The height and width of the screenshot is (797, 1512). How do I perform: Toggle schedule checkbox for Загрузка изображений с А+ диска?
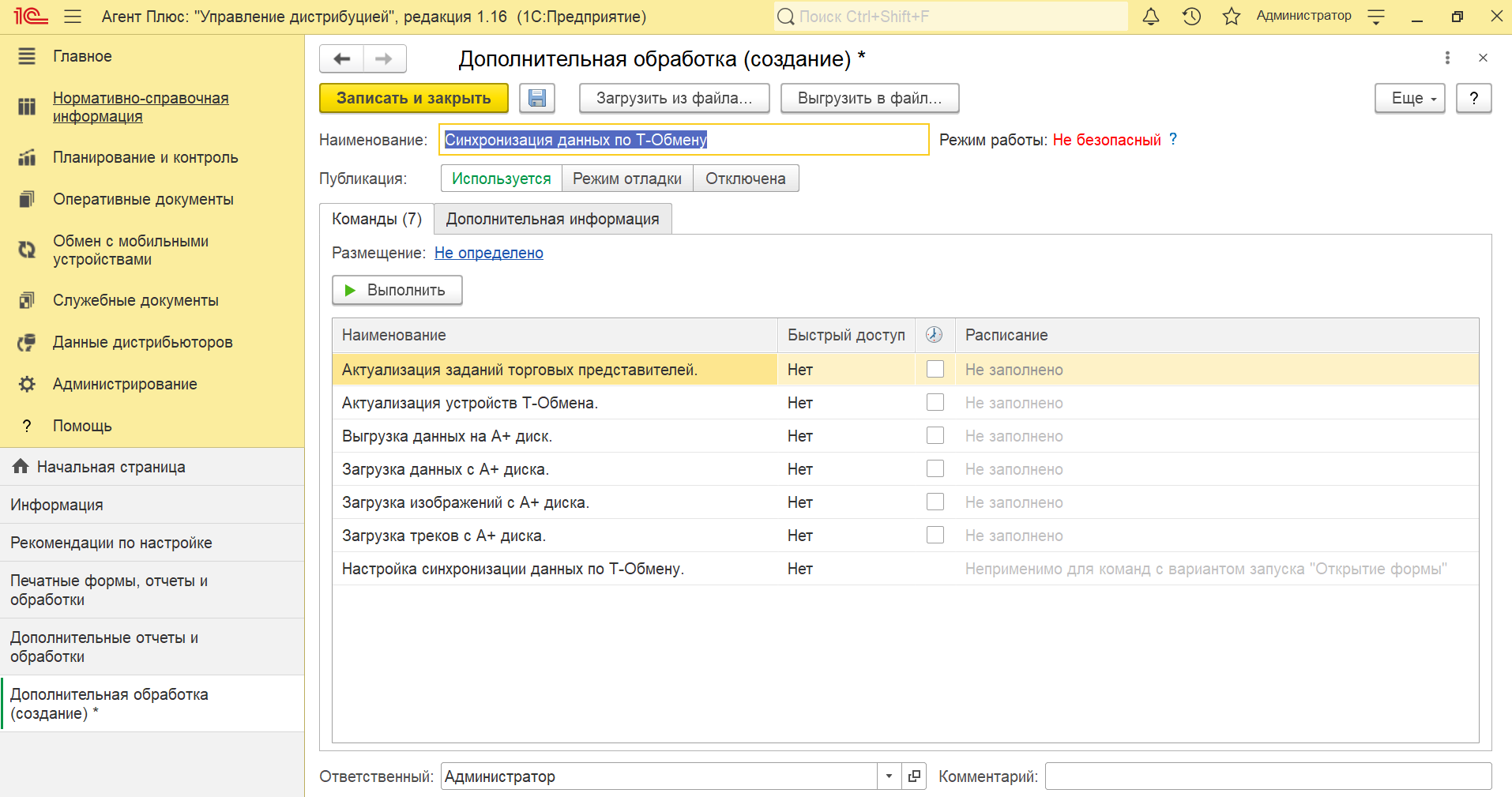(935, 502)
